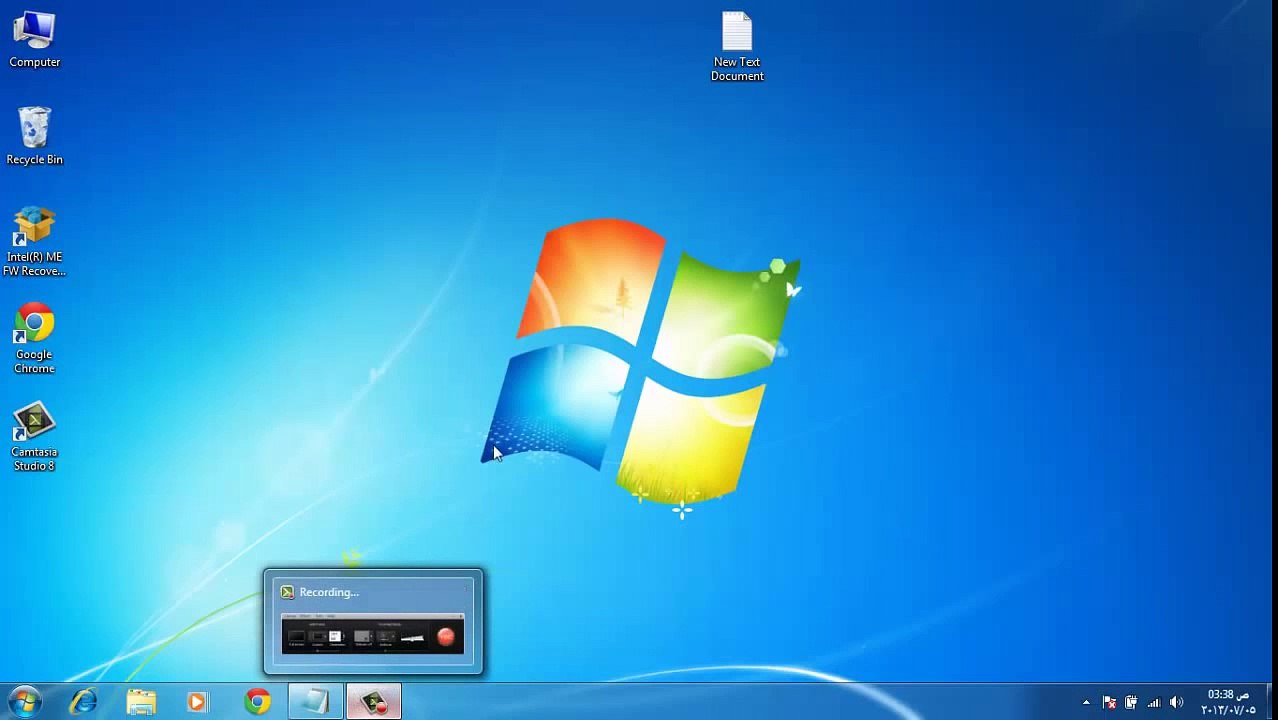This screenshot has width=1278, height=720.
Task: Show hidden notification area icons
Action: (x=1086, y=702)
